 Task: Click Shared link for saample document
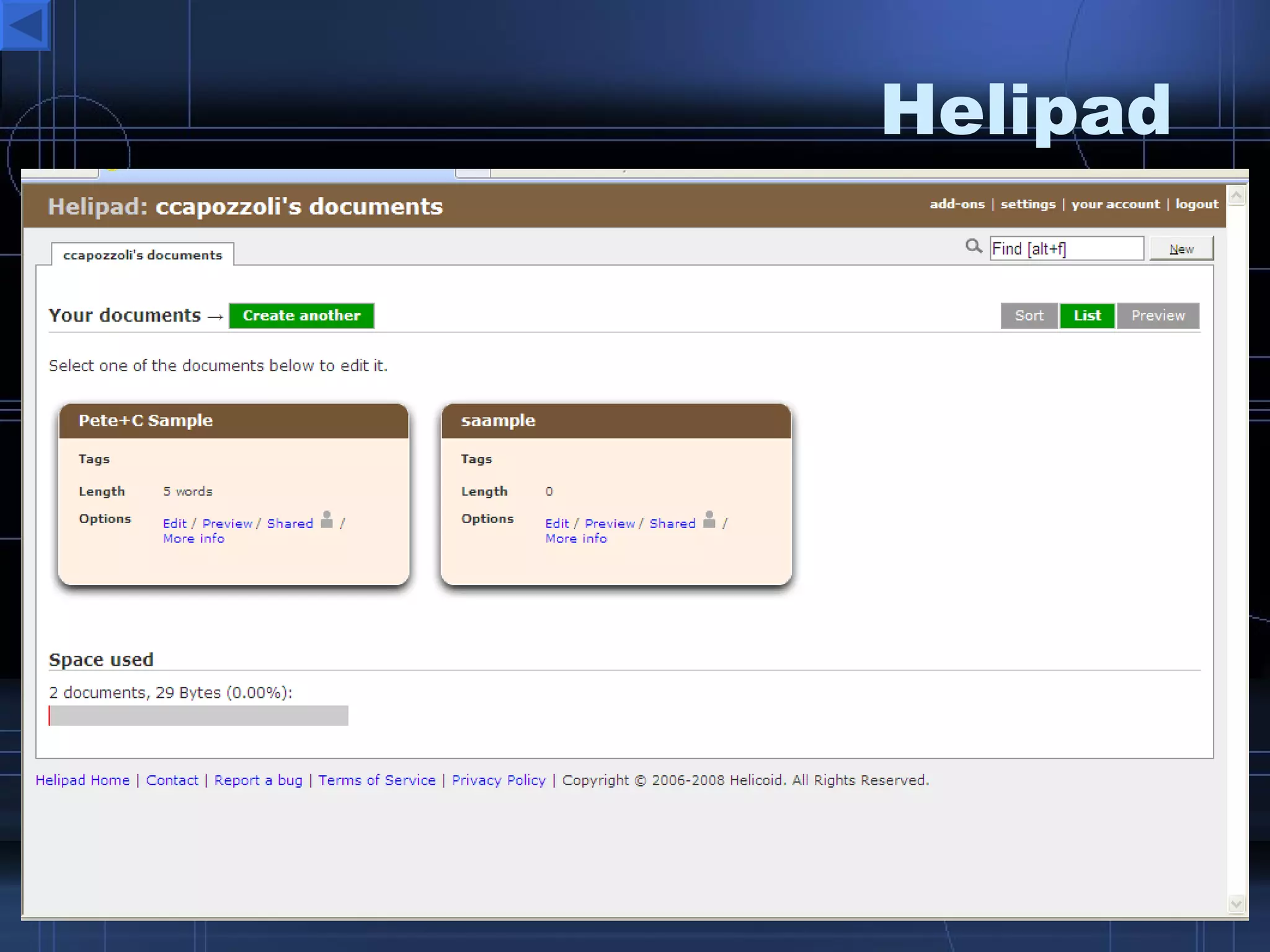click(672, 523)
